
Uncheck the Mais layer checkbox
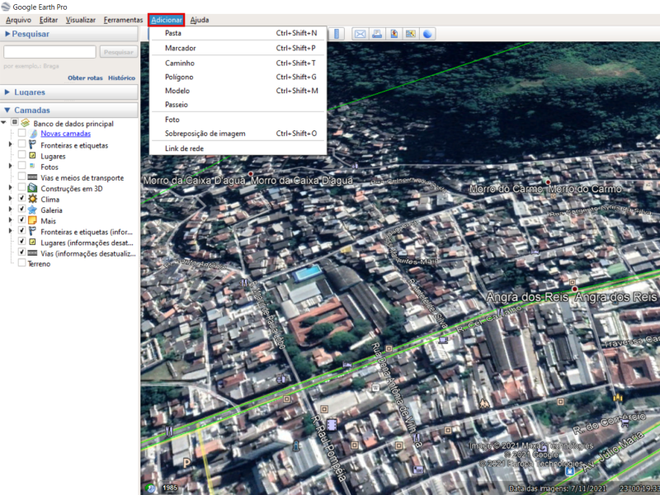pos(22,220)
